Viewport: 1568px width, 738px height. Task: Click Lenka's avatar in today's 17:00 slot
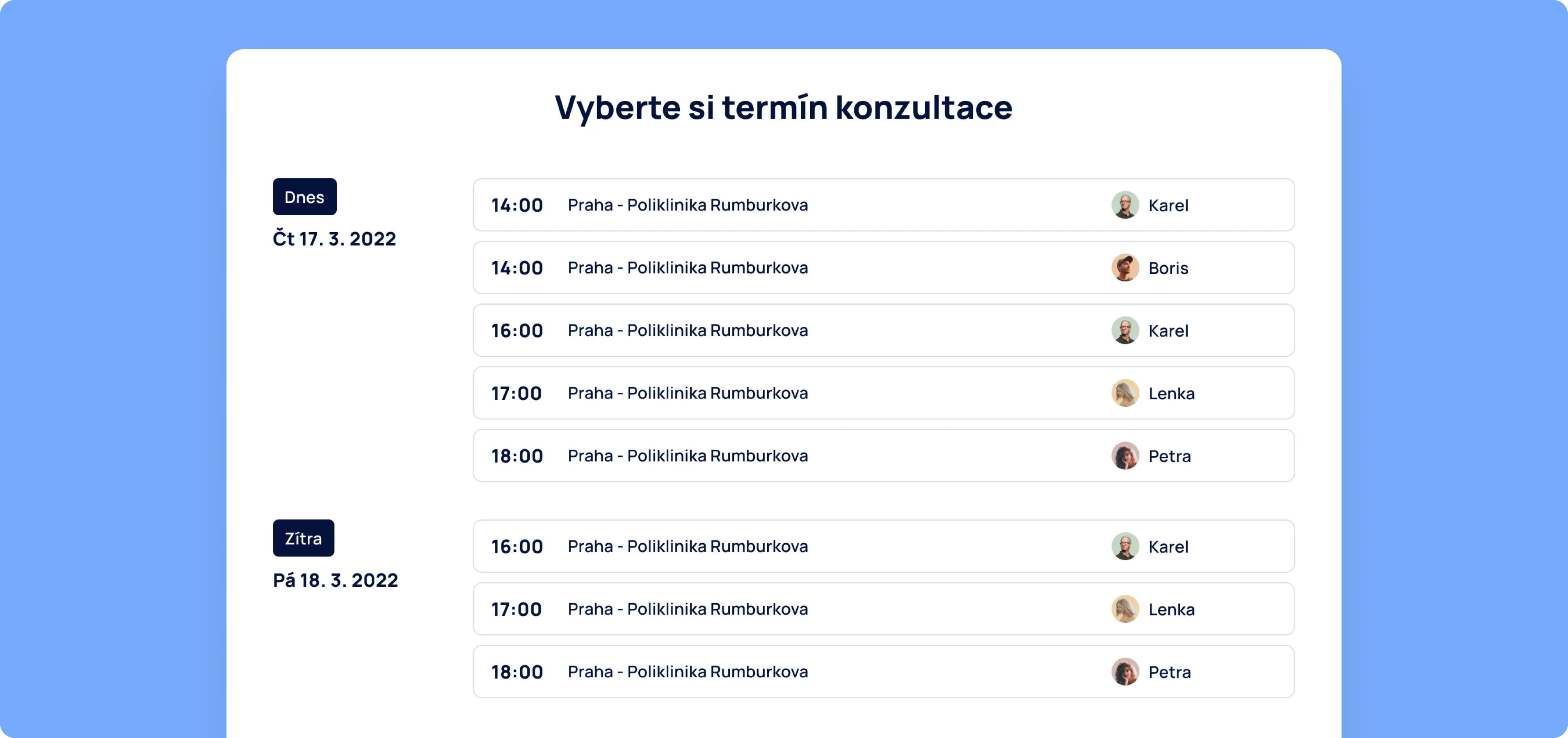[x=1125, y=393]
